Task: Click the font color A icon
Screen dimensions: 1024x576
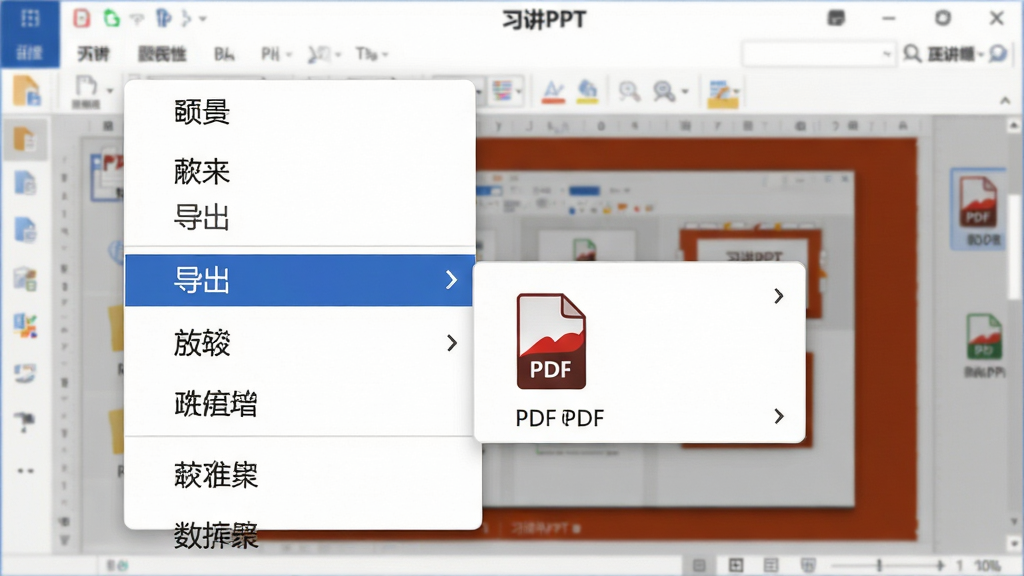Action: [553, 91]
